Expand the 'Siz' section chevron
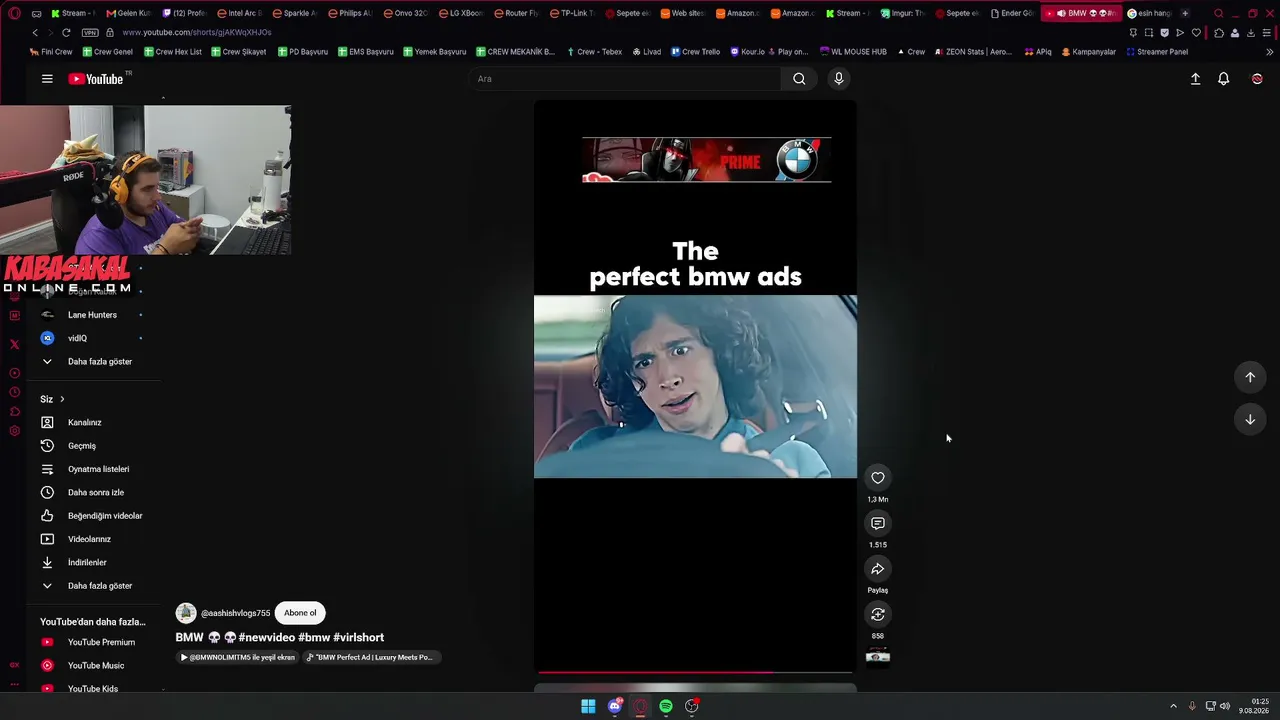 click(62, 399)
